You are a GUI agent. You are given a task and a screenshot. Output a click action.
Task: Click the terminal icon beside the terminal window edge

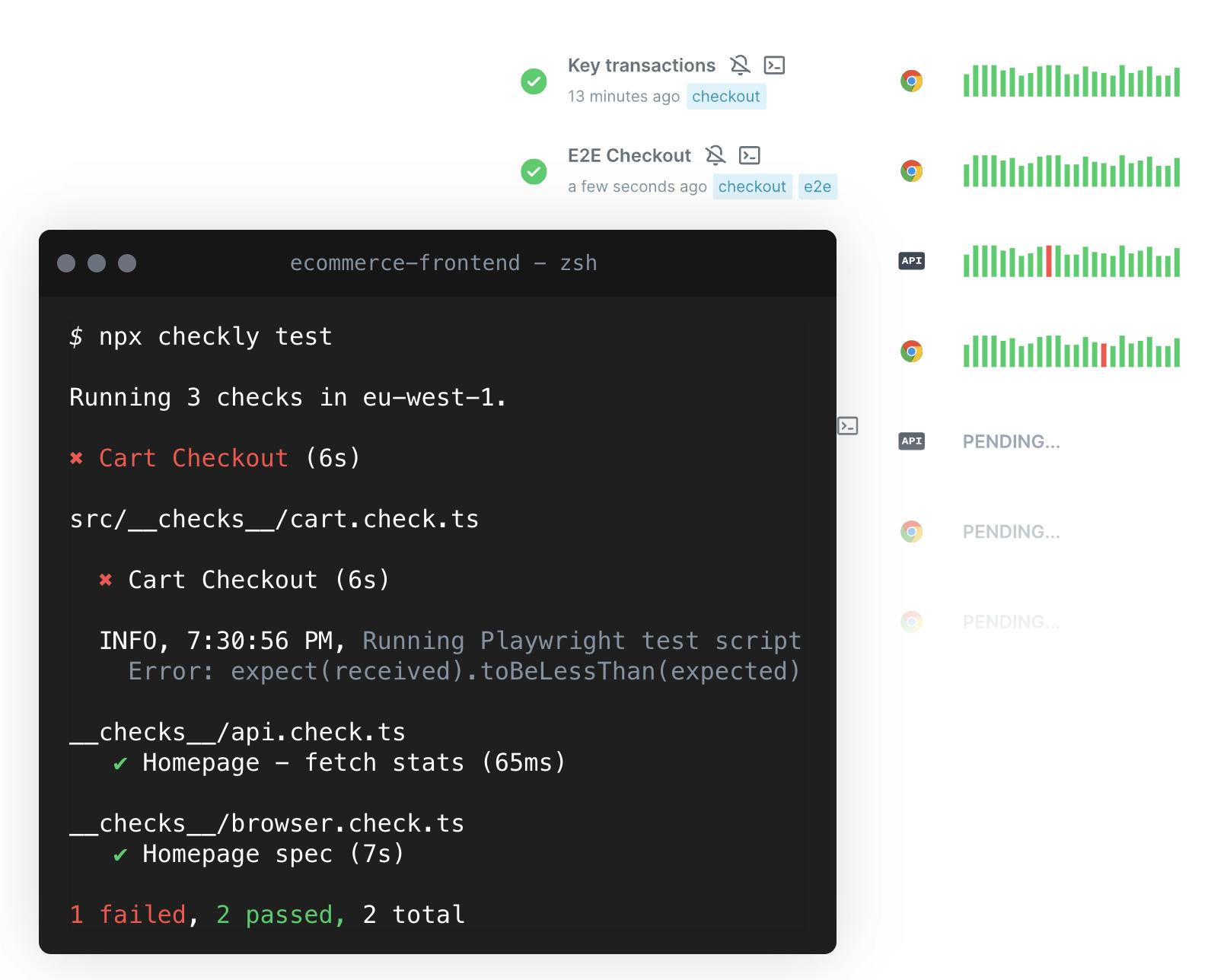tap(848, 426)
